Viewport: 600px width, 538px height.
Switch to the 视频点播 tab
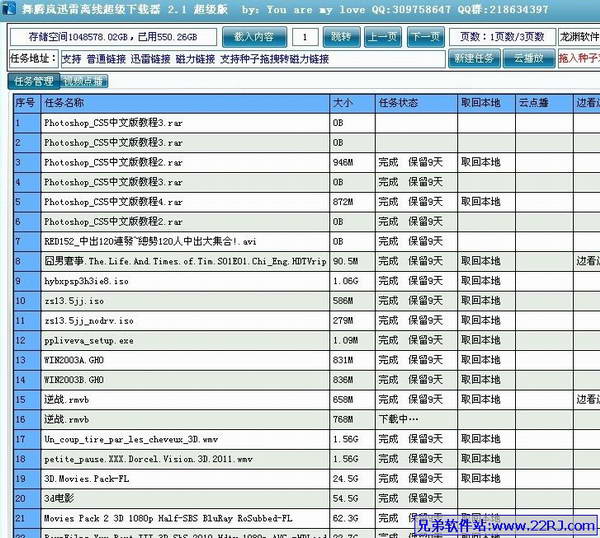point(84,81)
